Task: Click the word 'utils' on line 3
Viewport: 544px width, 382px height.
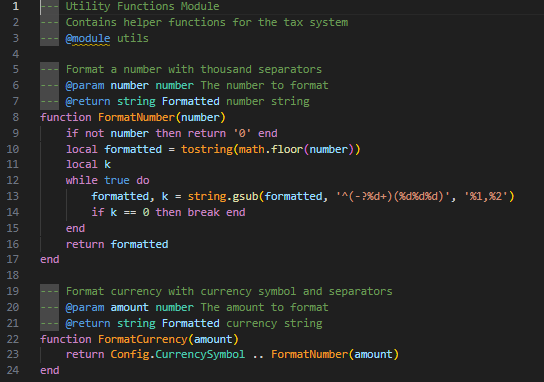Action: pos(133,38)
